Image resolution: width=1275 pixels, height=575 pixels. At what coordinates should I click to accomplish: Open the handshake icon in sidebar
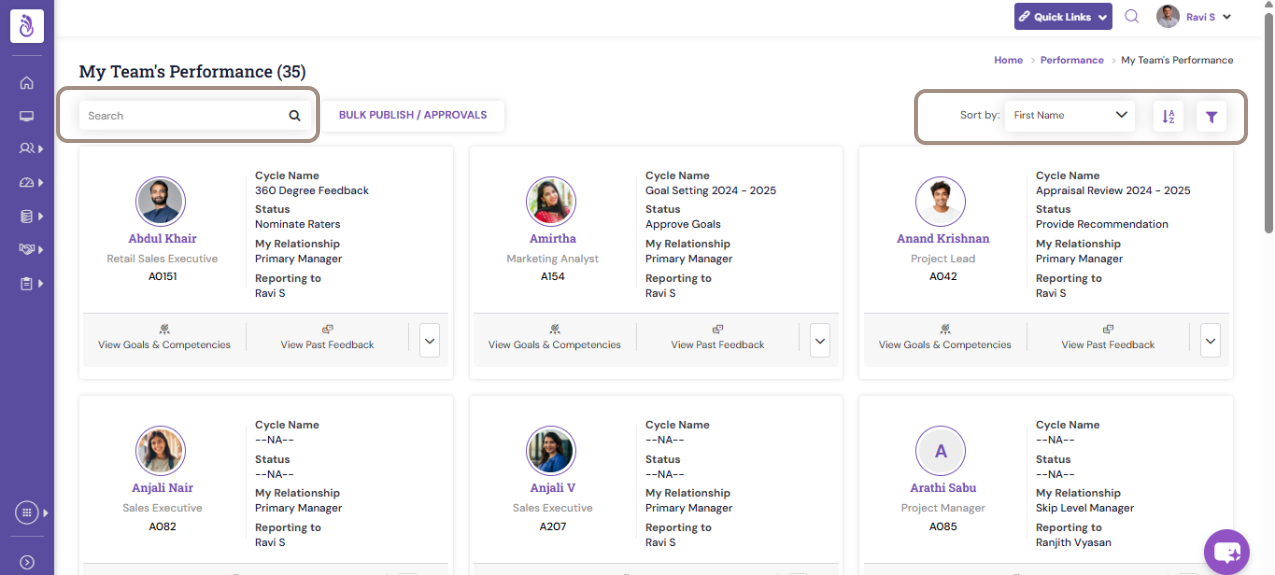pyautogui.click(x=26, y=249)
